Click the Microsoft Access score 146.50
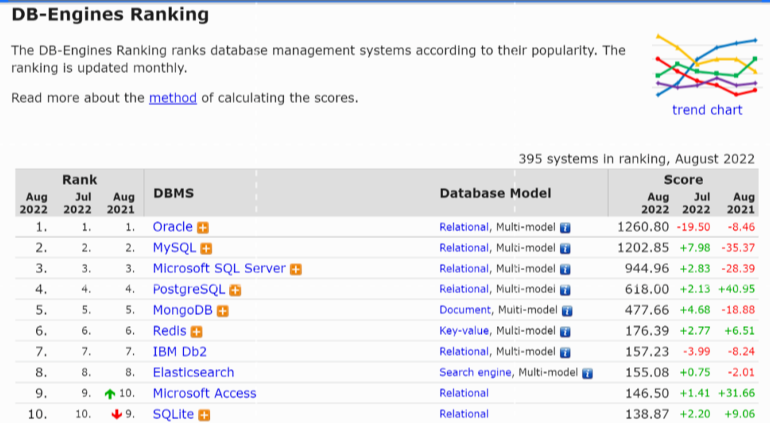Image resolution: width=770 pixels, height=423 pixels. 647,393
